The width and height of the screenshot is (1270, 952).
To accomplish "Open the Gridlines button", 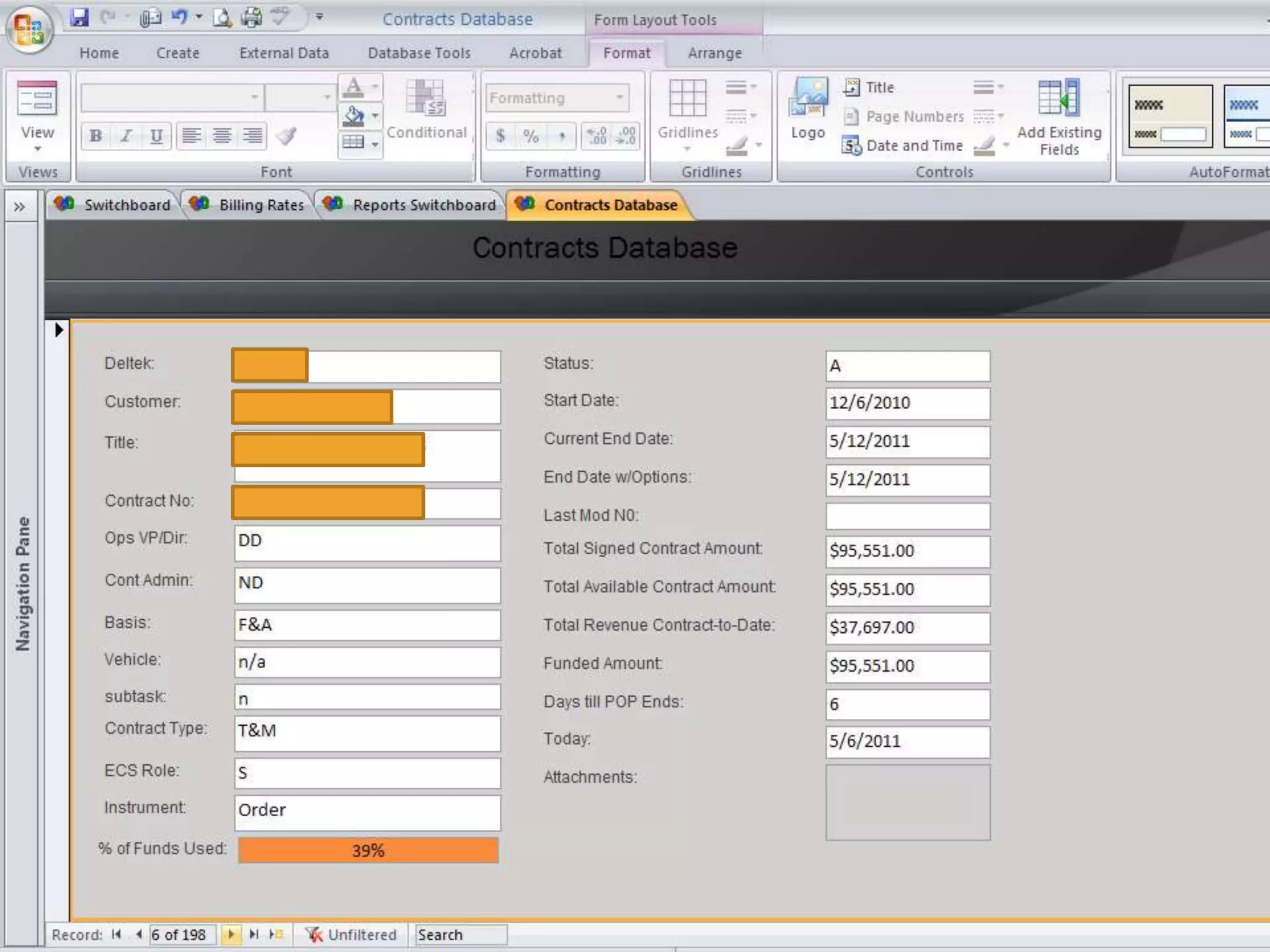I will (x=688, y=115).
